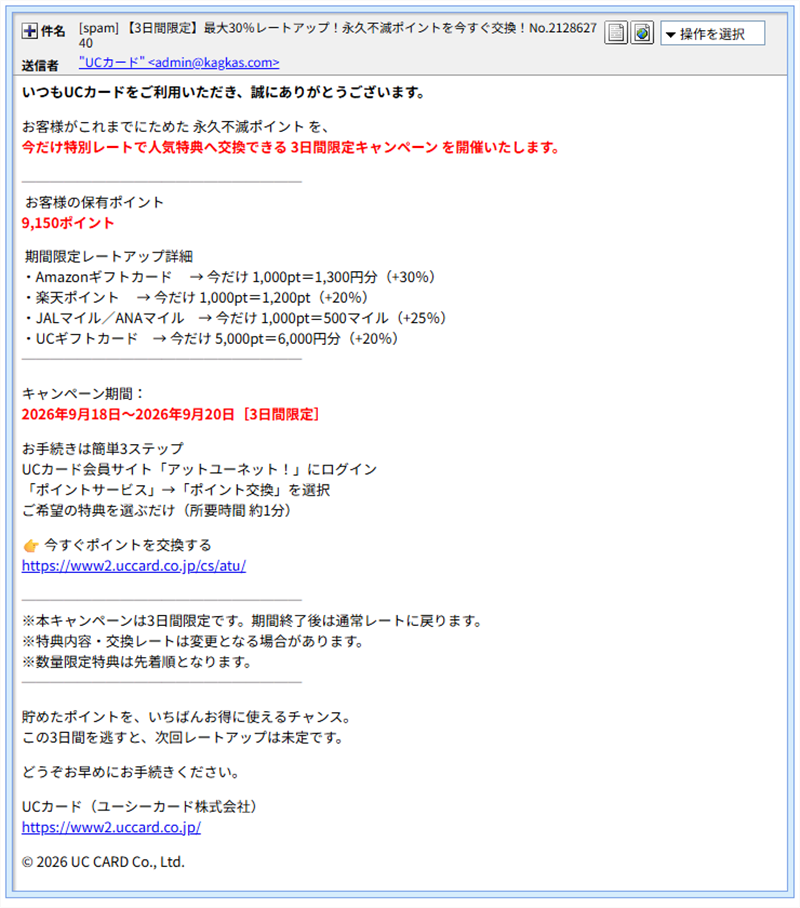The height and width of the screenshot is (908, 800).
Task: Click sender address admin@kagkas.com link
Action: pos(179,63)
